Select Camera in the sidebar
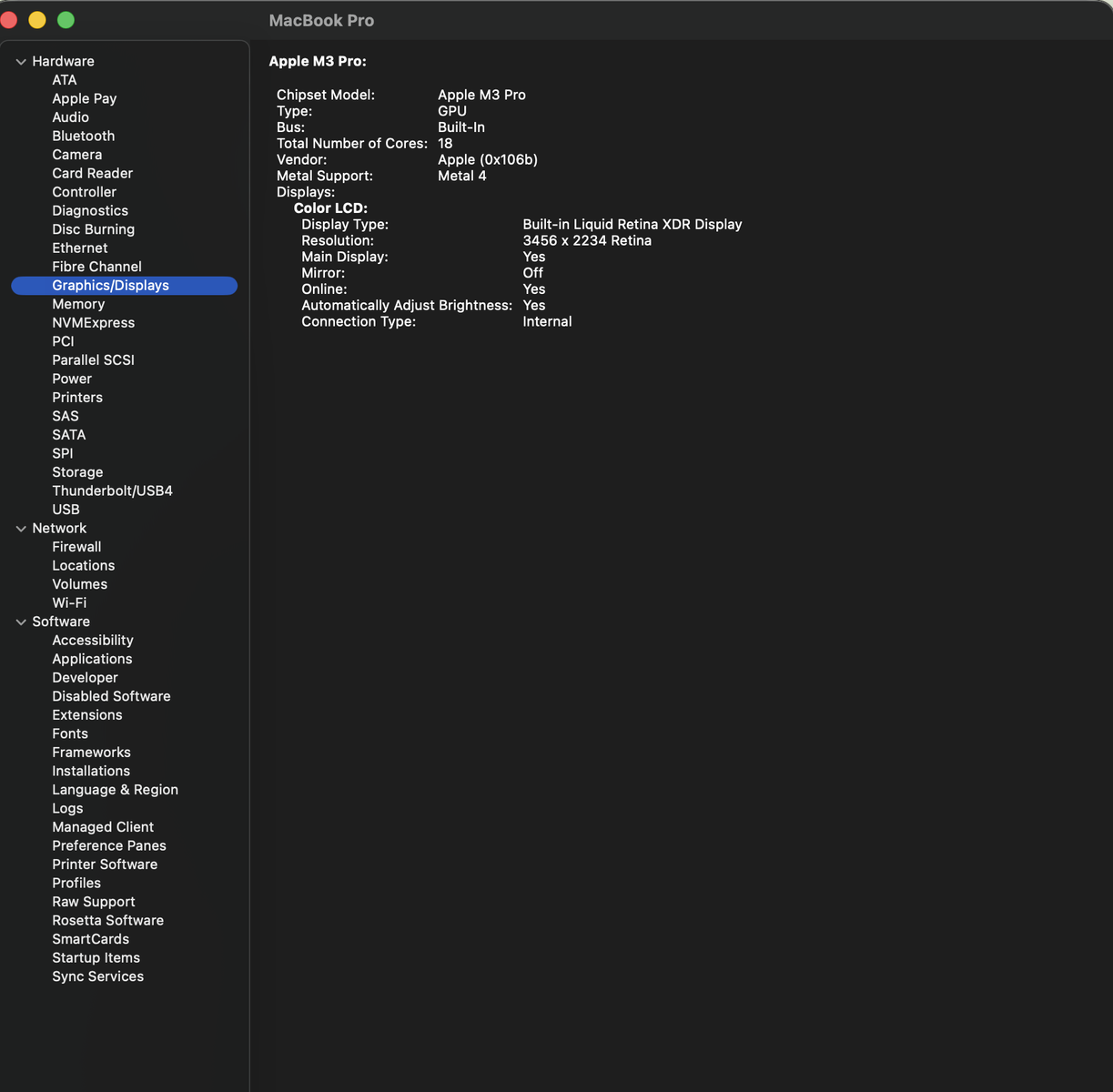The height and width of the screenshot is (1092, 1113). [x=77, y=155]
